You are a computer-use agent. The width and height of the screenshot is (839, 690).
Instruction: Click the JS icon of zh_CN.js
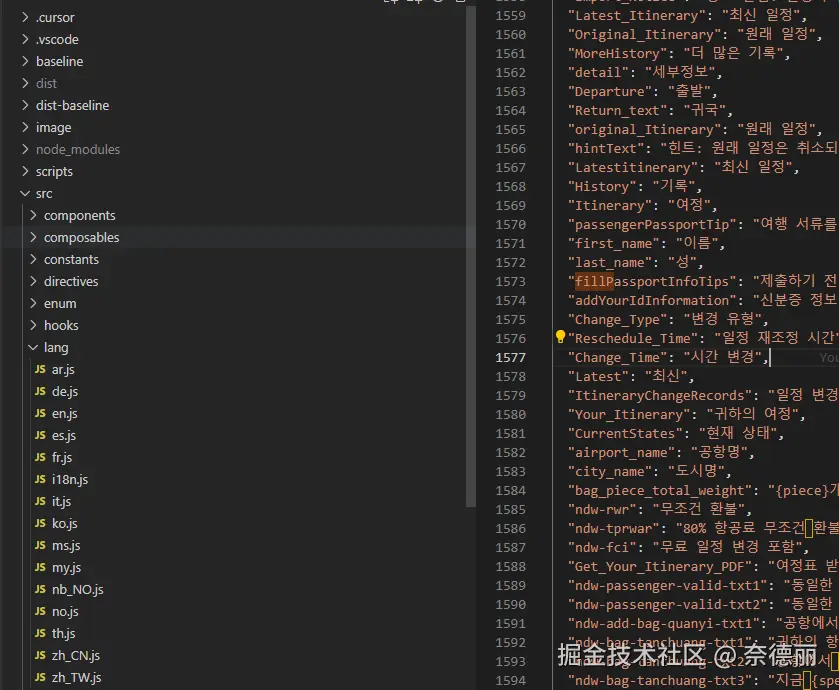40,655
